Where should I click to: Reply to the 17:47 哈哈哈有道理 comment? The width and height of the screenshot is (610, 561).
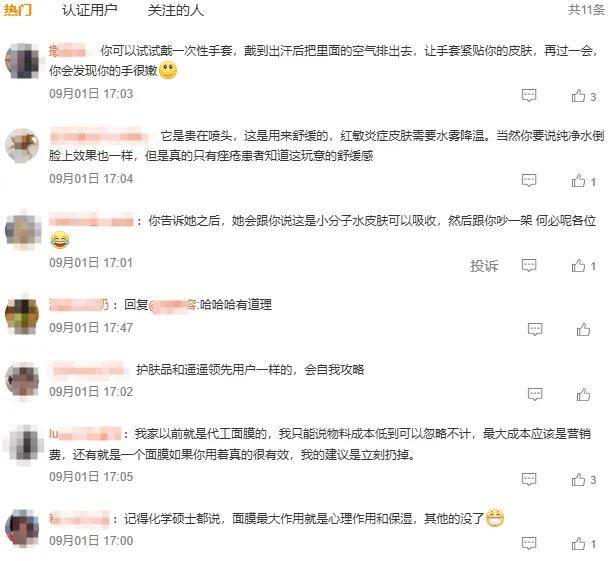535,329
